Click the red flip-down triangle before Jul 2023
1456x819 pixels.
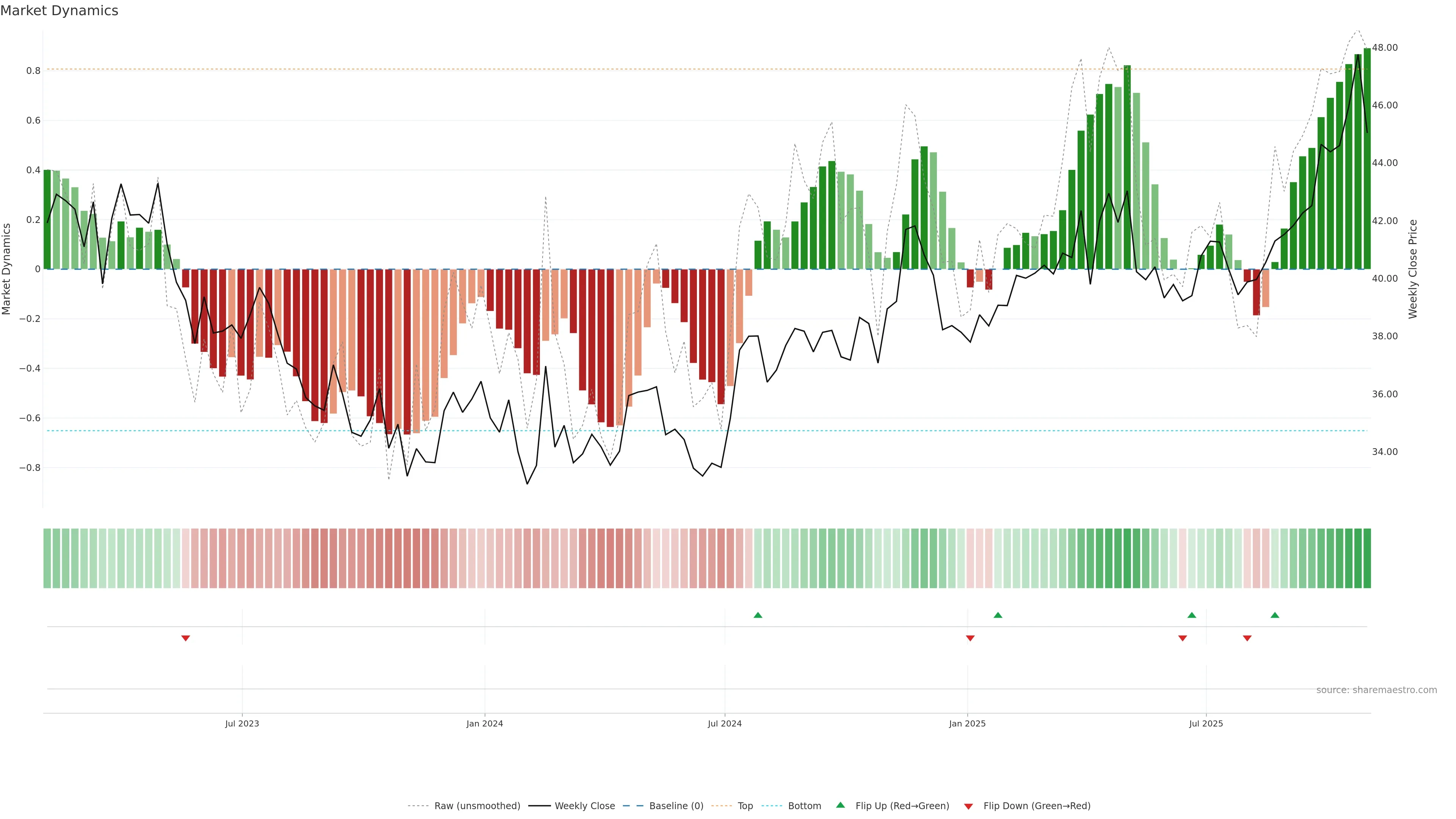pos(185,638)
